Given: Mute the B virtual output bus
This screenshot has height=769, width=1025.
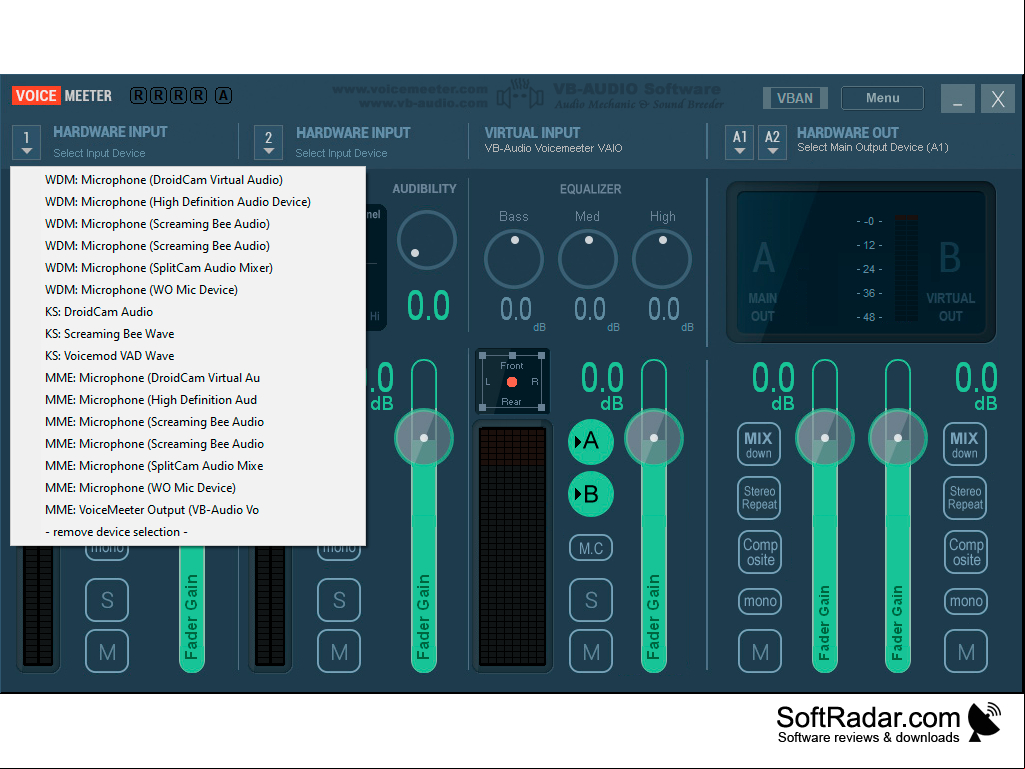Looking at the screenshot, I should [966, 651].
